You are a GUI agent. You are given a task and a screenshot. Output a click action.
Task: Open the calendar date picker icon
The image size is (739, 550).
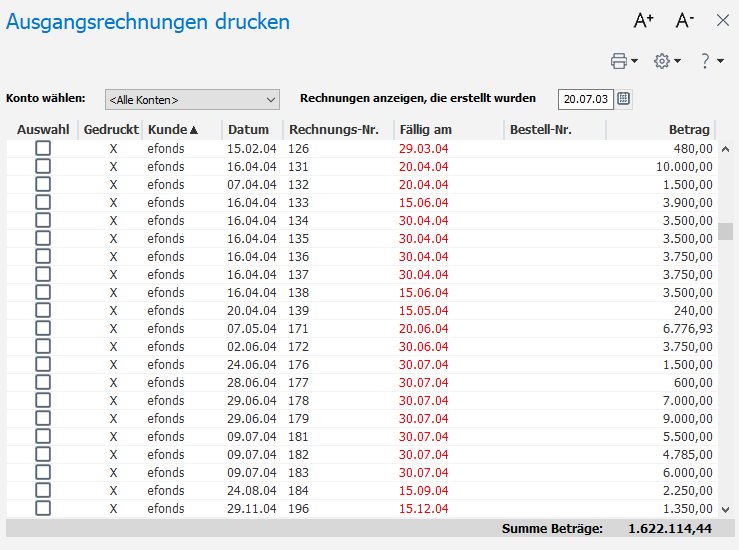(x=623, y=99)
